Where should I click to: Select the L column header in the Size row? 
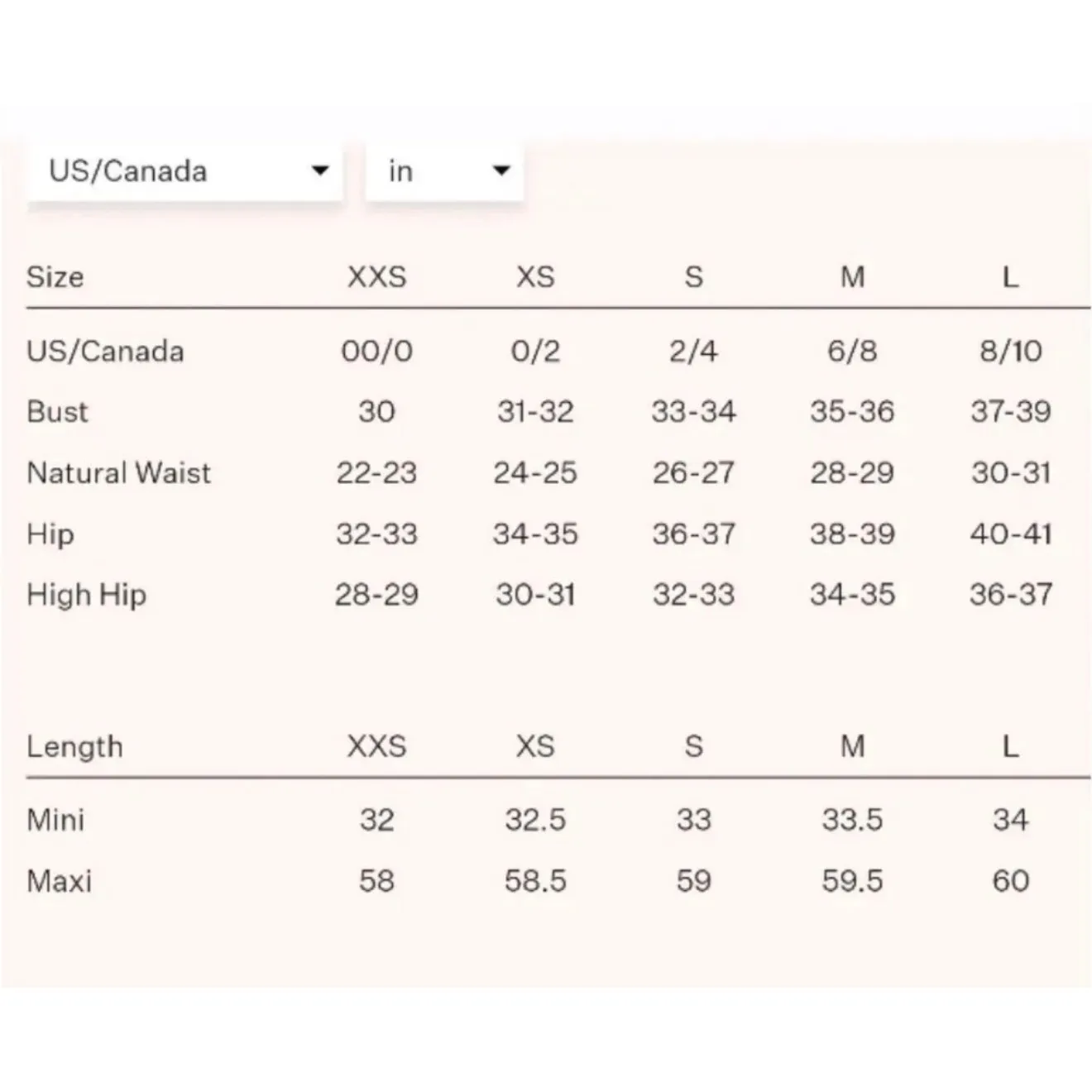coord(1010,276)
